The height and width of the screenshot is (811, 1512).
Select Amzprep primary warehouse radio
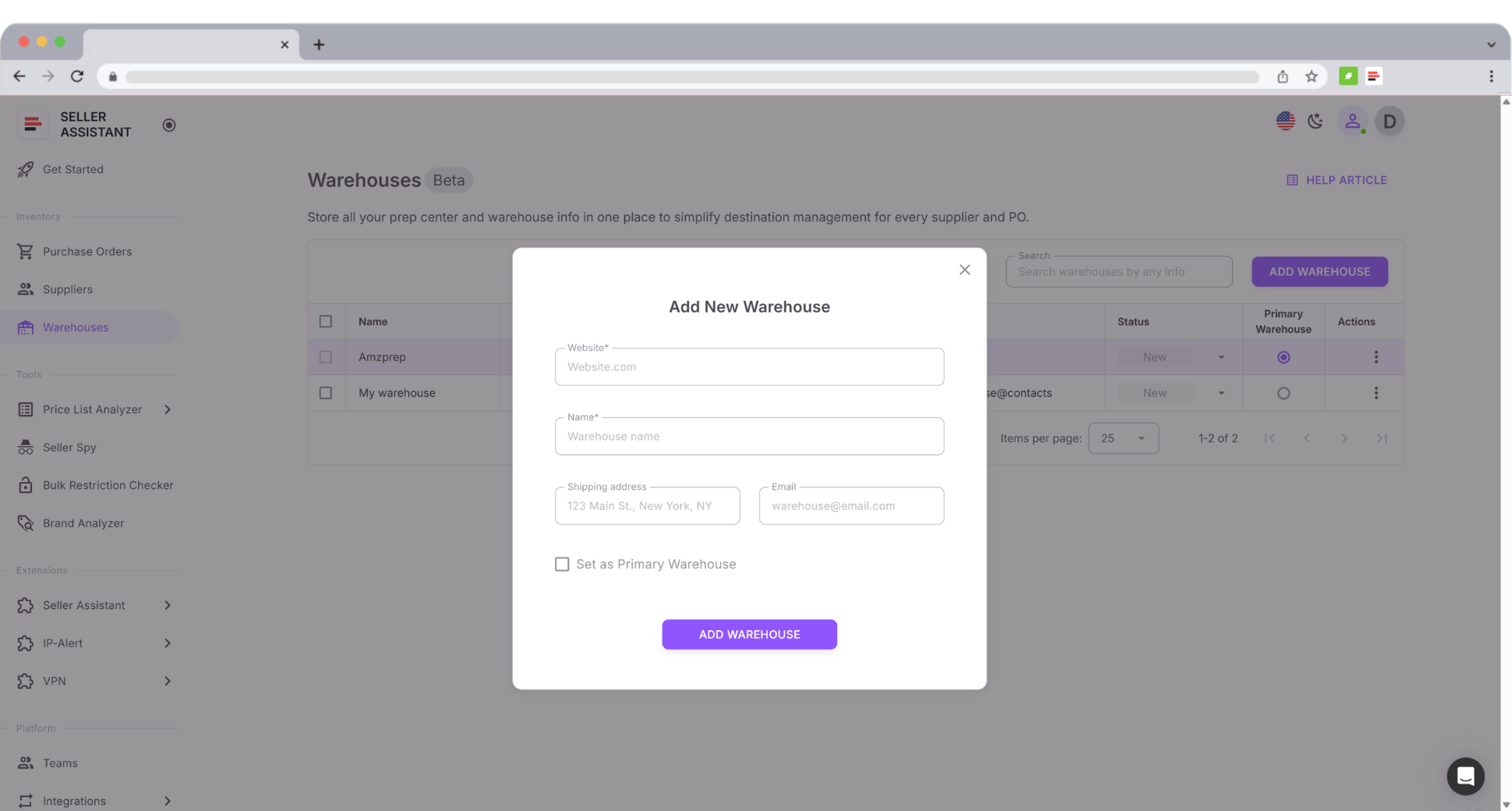point(1284,357)
